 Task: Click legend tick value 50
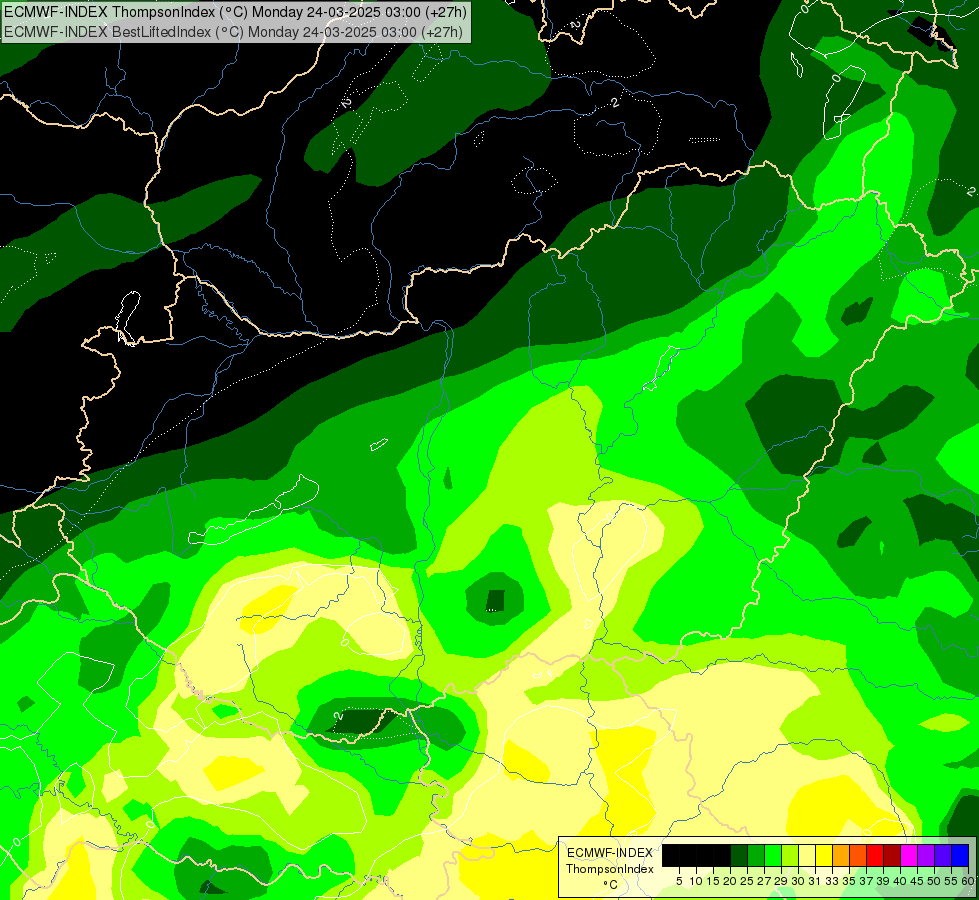[933, 881]
